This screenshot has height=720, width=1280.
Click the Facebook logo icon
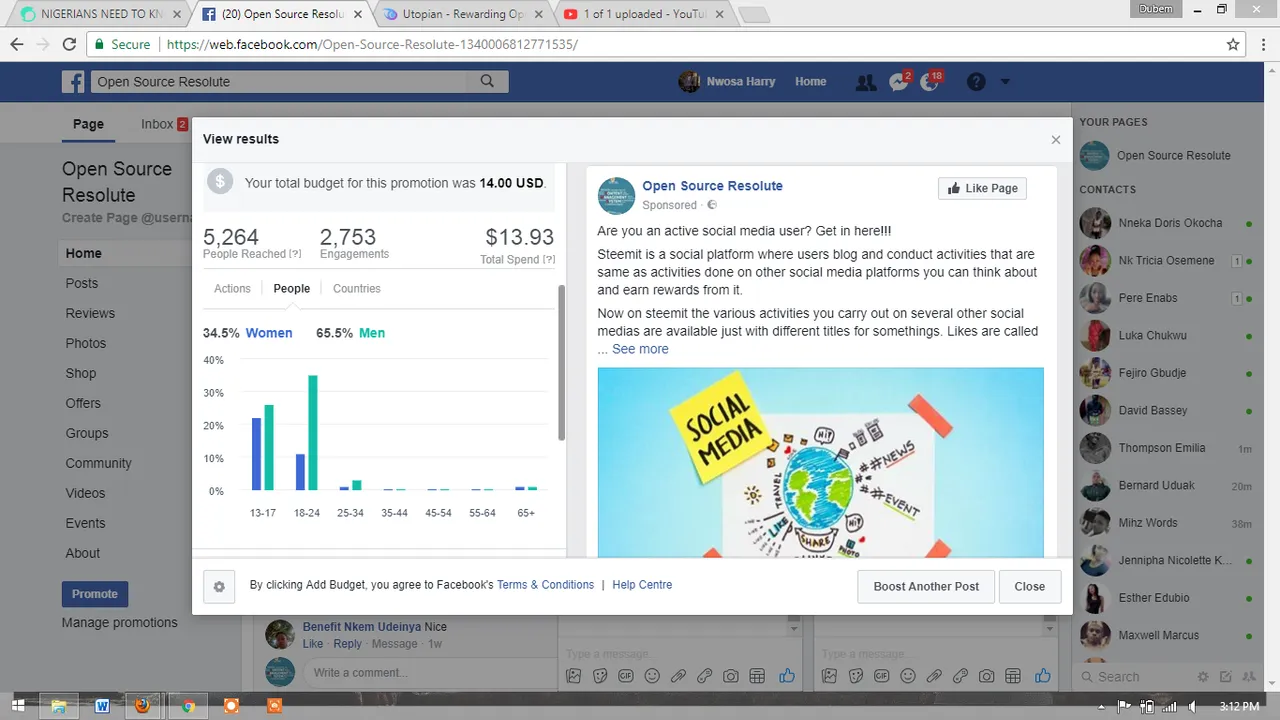(x=73, y=82)
